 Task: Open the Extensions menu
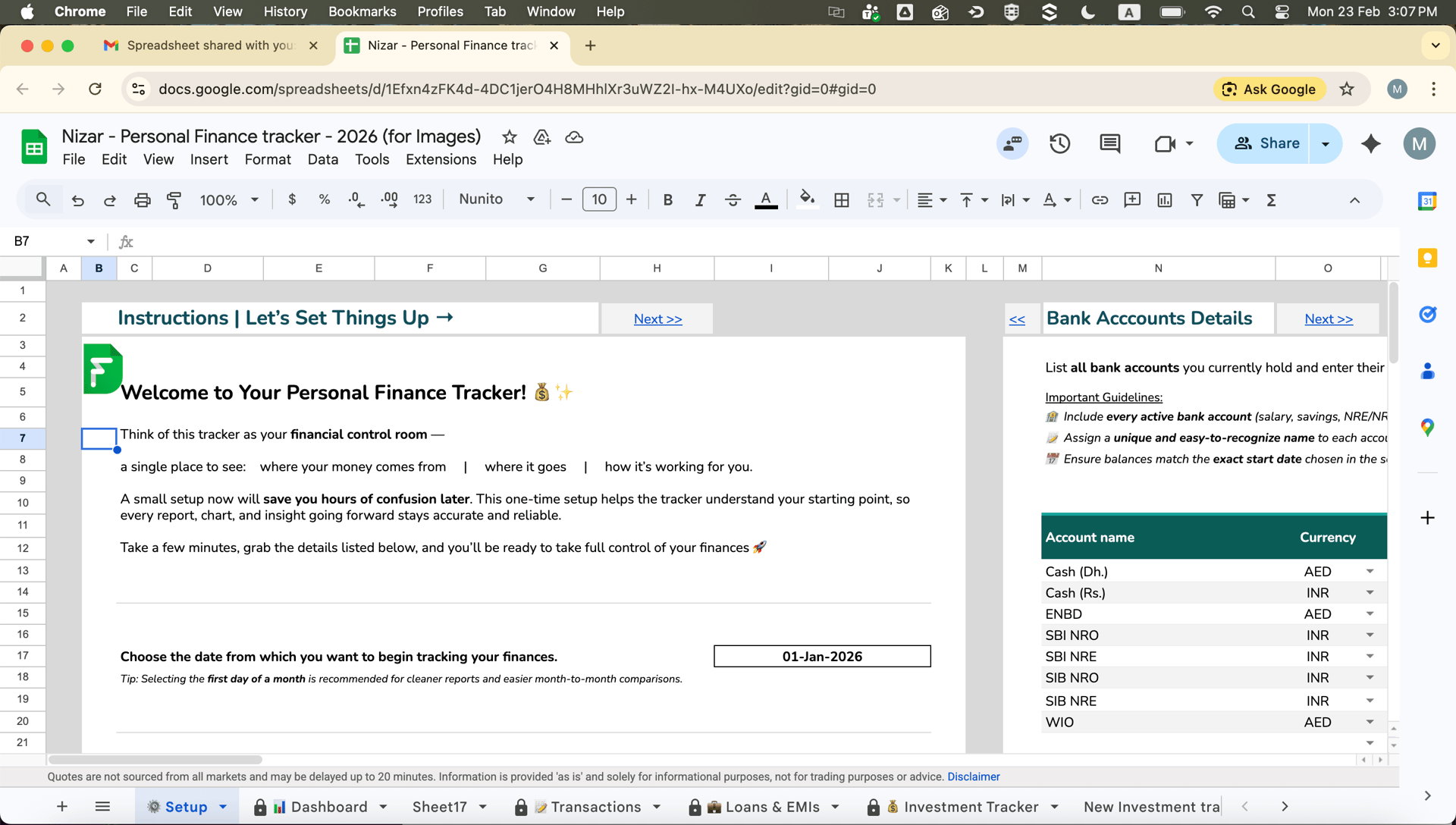click(x=441, y=159)
